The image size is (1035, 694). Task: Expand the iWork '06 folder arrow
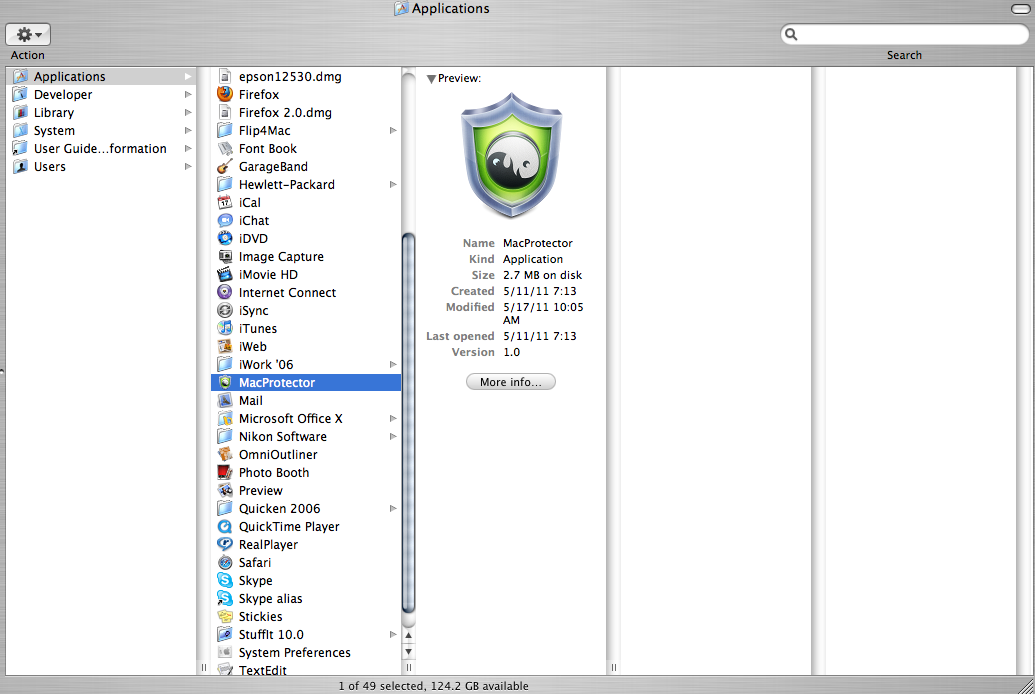coord(393,364)
